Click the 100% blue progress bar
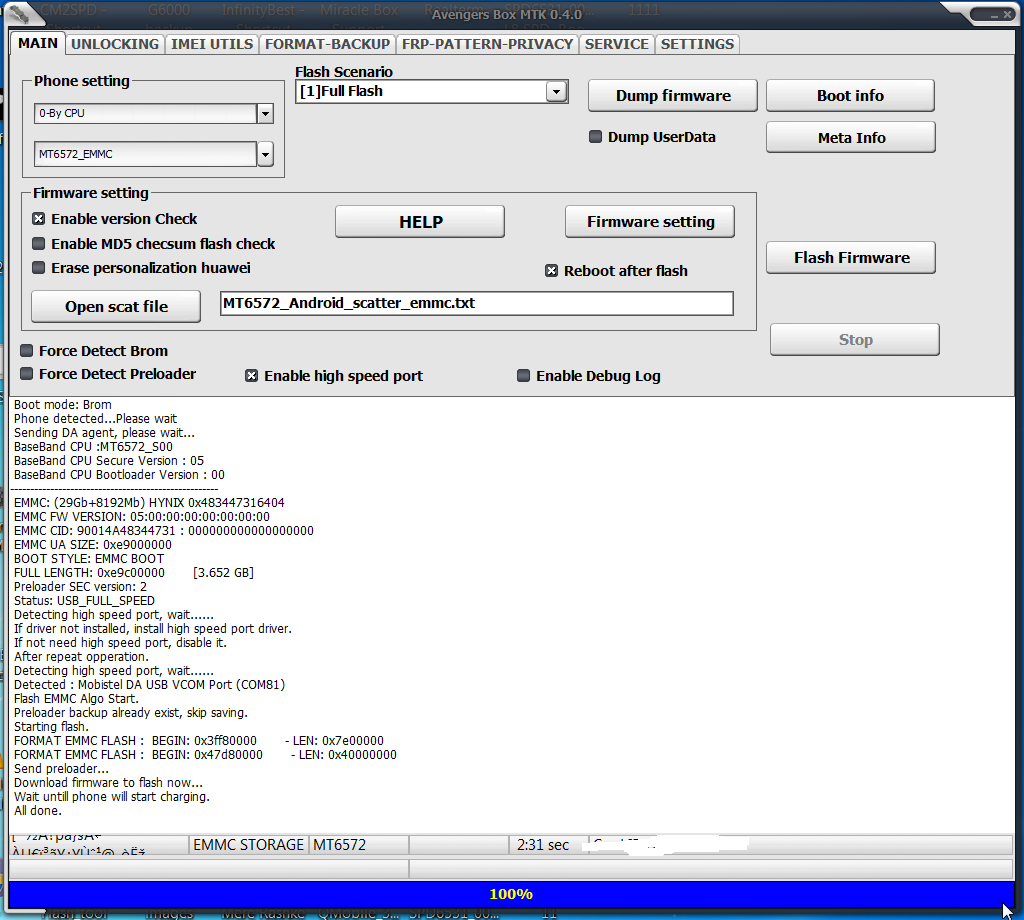Viewport: 1024px width, 920px height. (511, 894)
